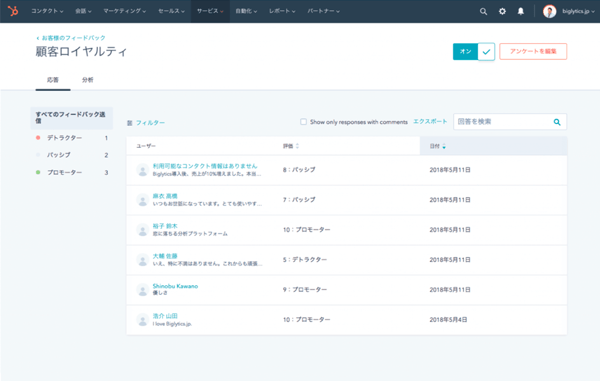Click the filter icon beside フィルター
The width and height of the screenshot is (600, 381).
coord(130,123)
